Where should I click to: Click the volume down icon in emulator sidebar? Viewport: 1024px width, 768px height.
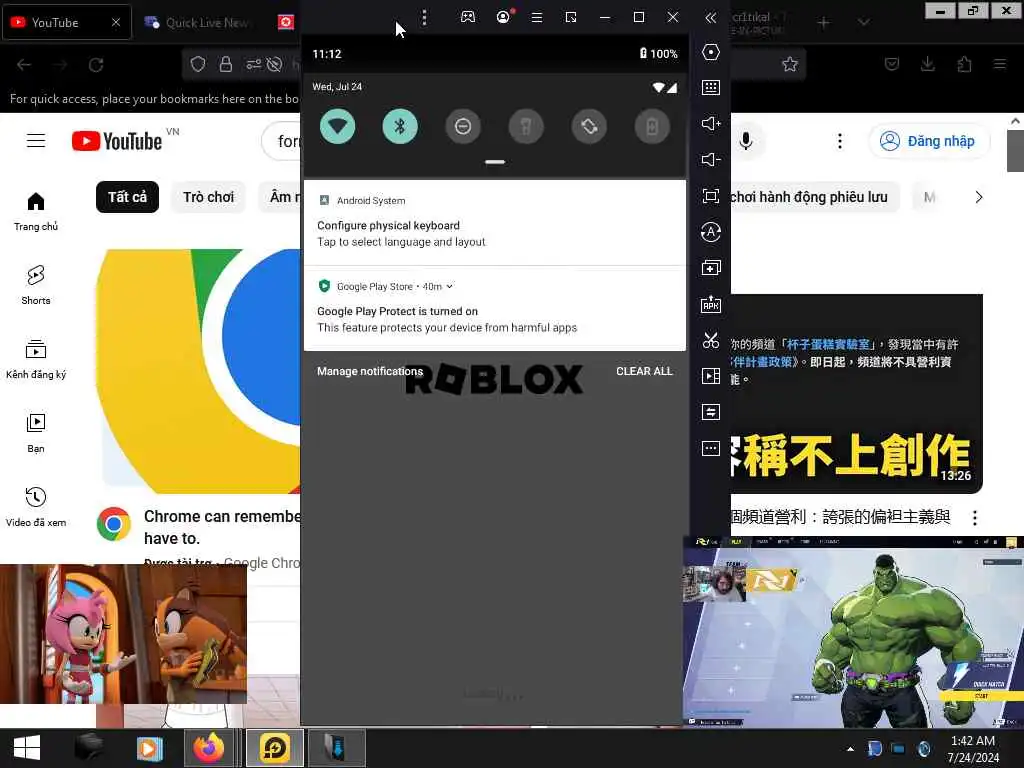tap(711, 159)
